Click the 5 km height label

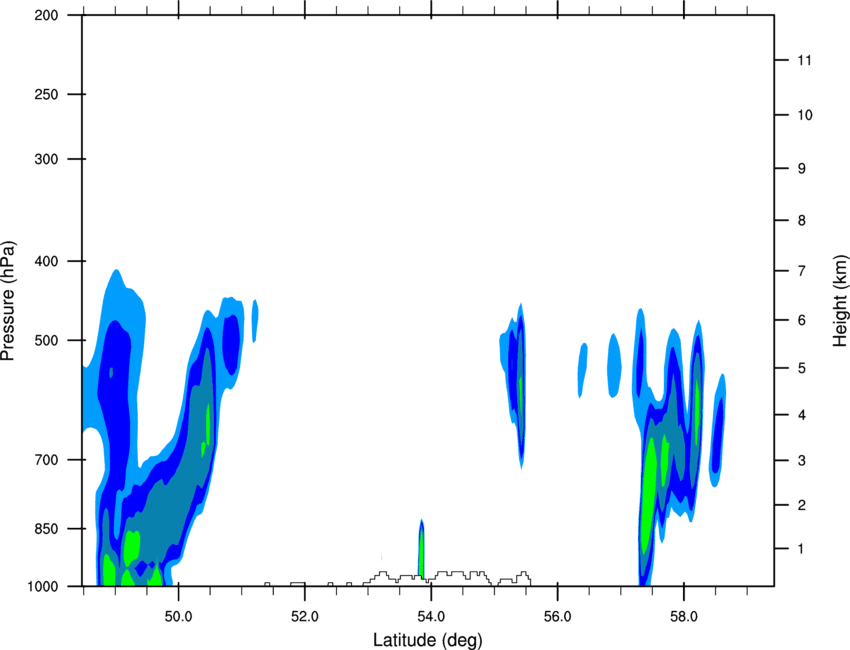coord(802,369)
